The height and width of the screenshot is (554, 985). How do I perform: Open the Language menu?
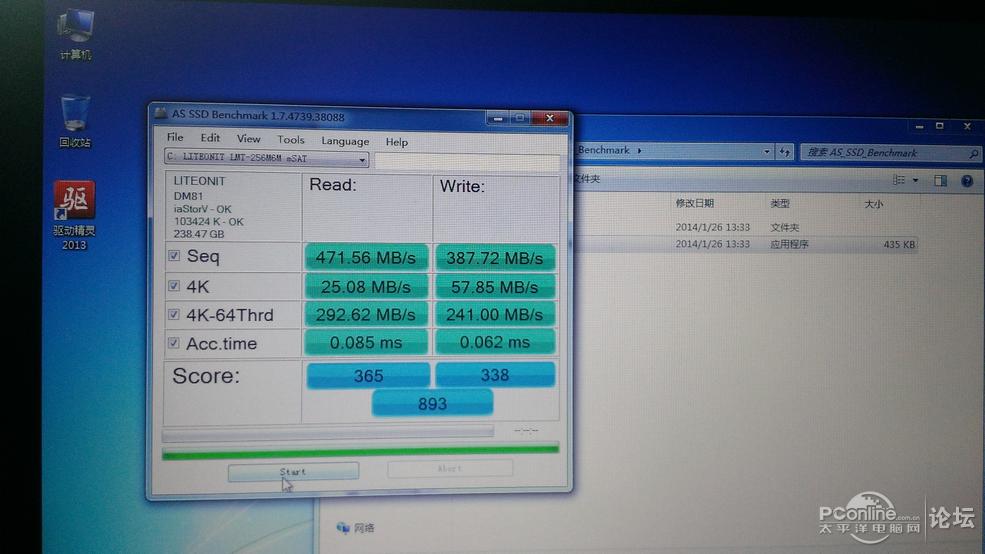(x=345, y=141)
